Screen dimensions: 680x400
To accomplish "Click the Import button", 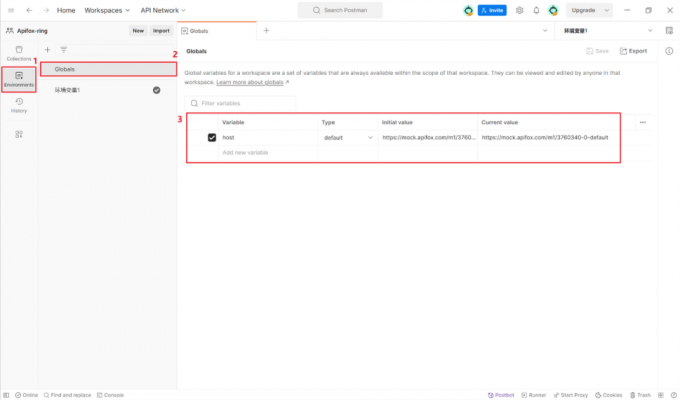I will point(161,31).
